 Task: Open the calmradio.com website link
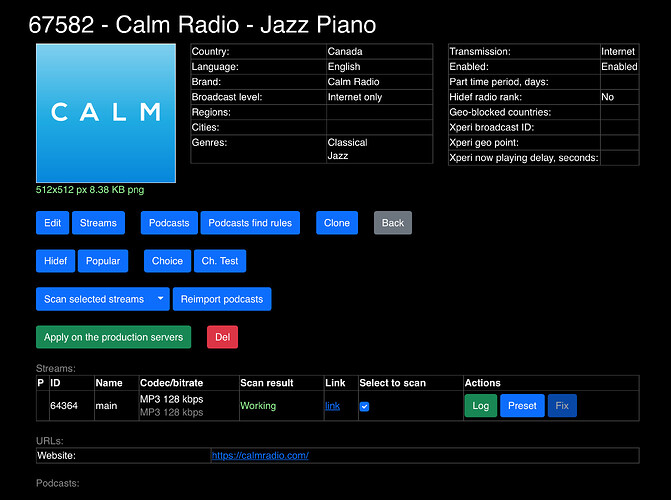[260, 455]
